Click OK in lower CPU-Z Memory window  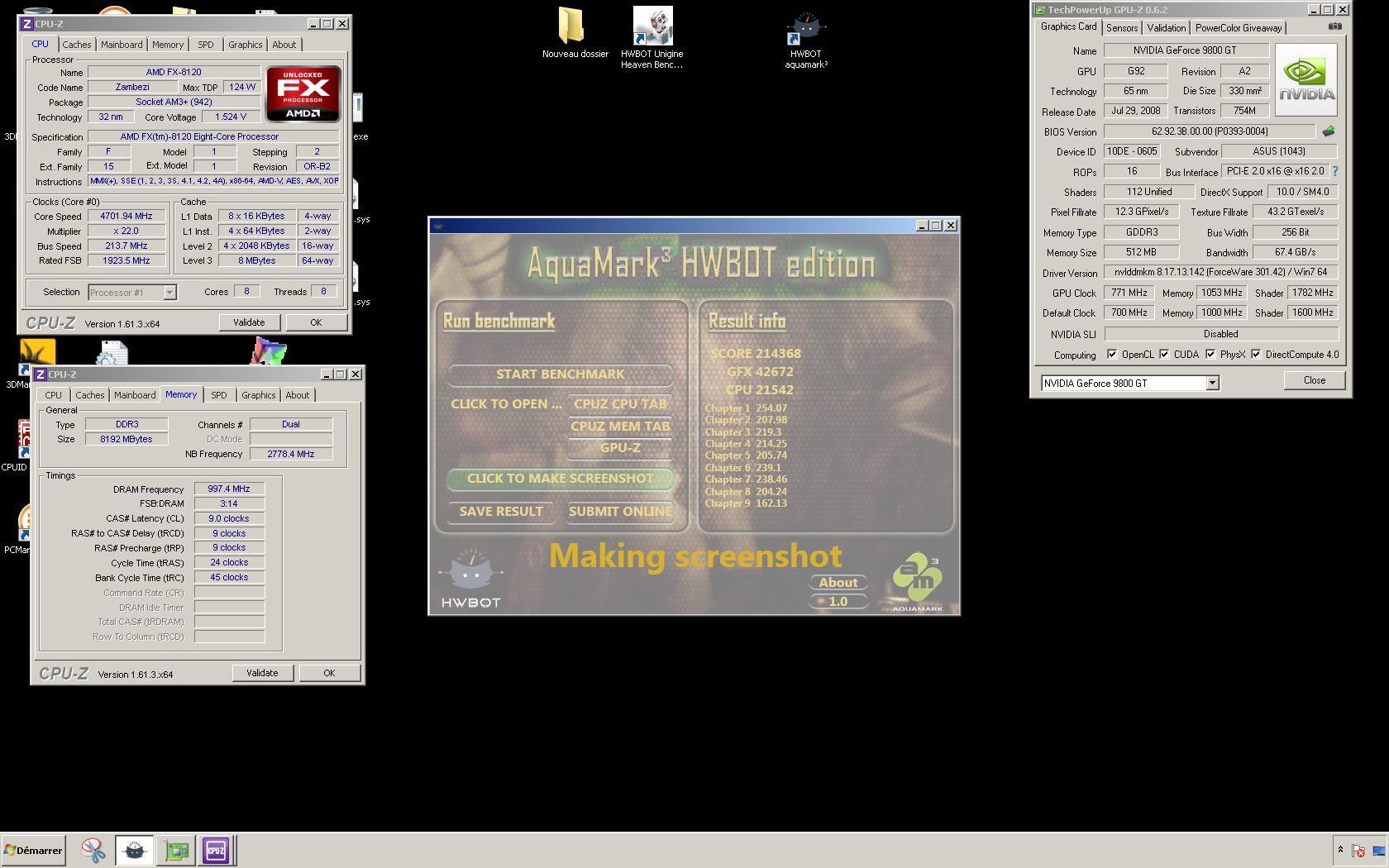click(x=329, y=673)
